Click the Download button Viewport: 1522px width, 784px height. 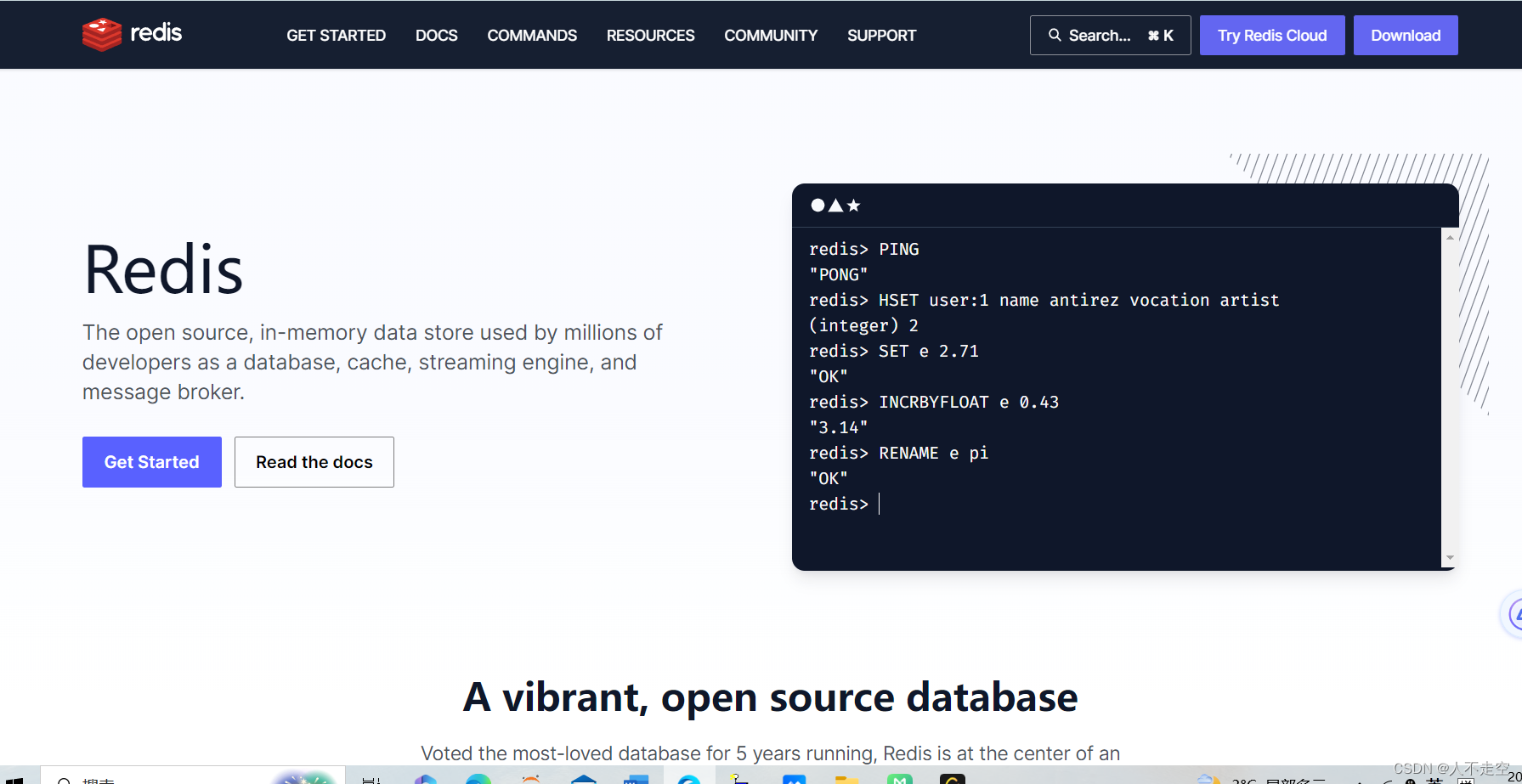(x=1405, y=35)
